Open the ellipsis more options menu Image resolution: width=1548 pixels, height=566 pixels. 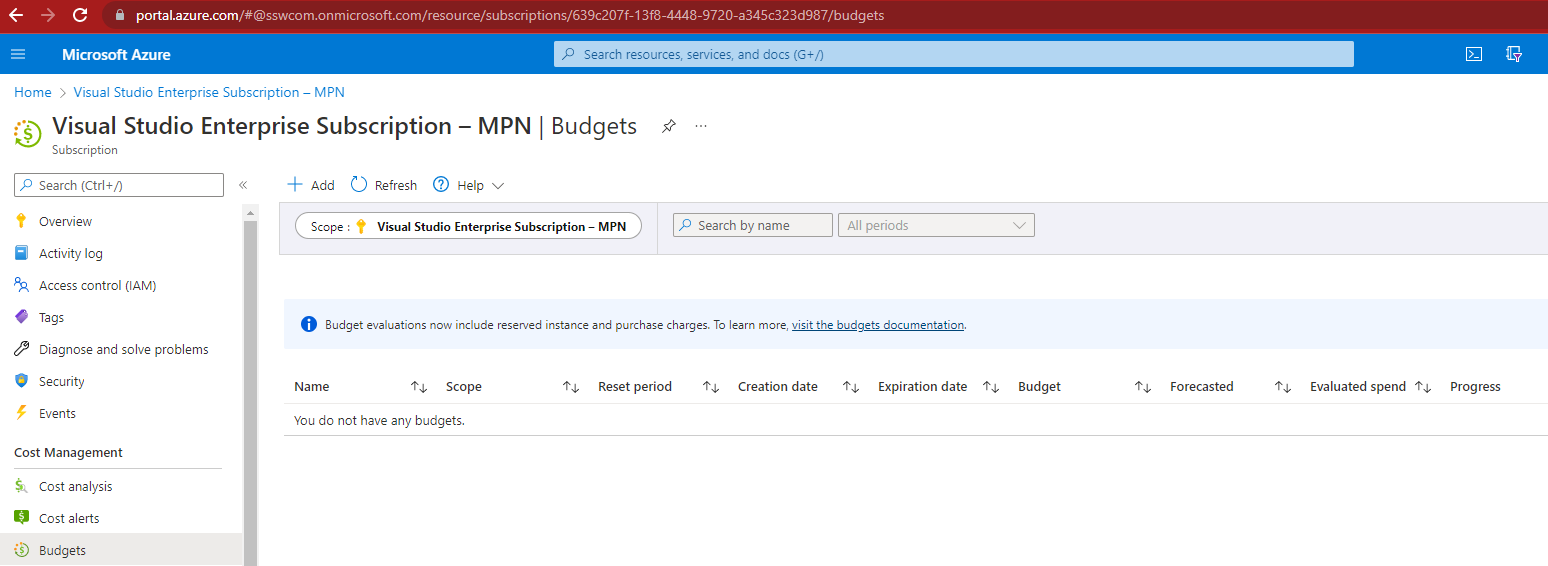point(701,126)
